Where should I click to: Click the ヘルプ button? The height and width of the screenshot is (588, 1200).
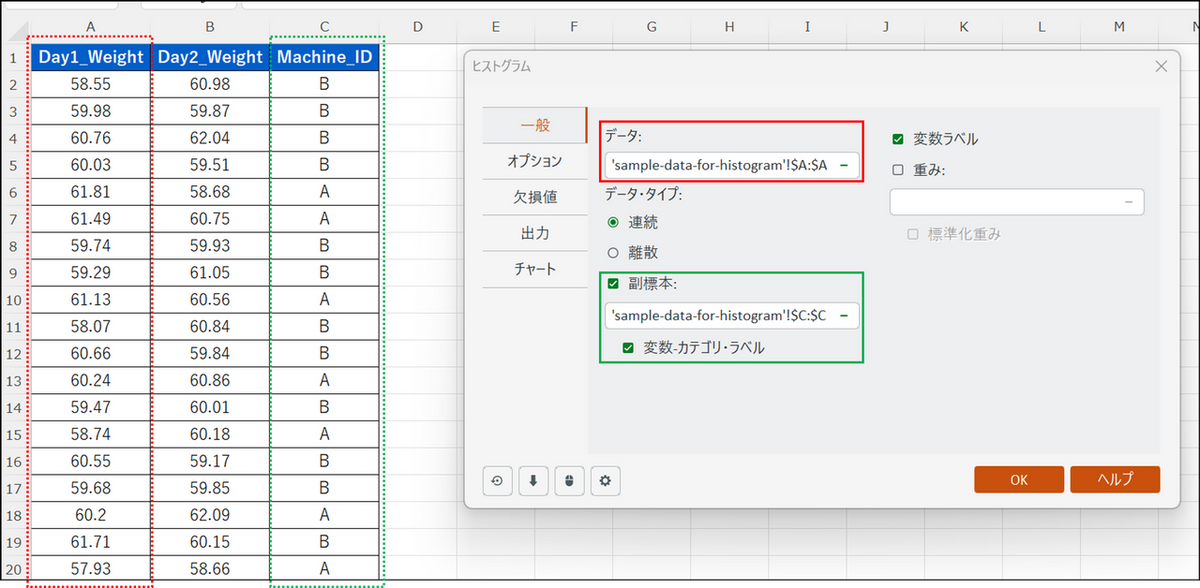[x=1114, y=479]
